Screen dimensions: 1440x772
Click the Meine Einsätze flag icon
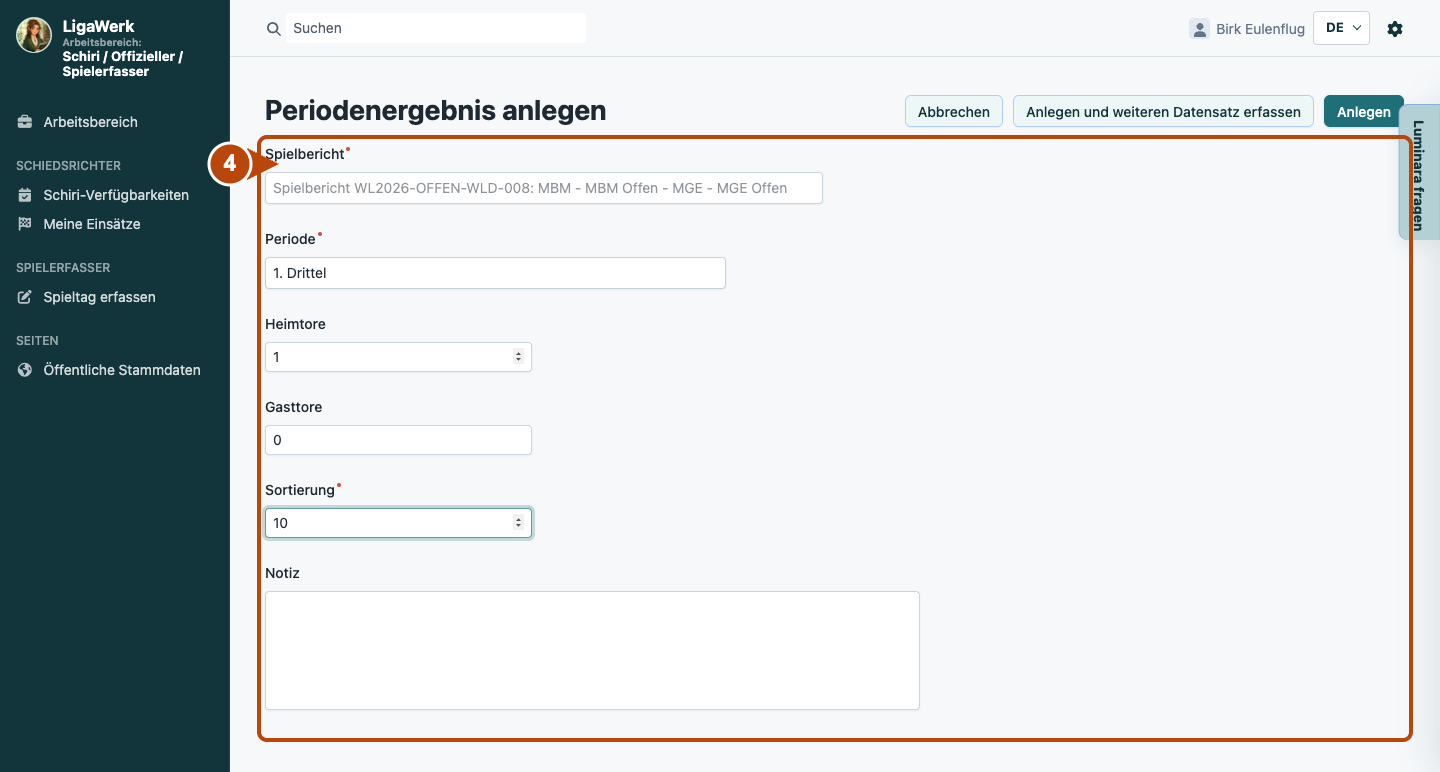[25, 224]
